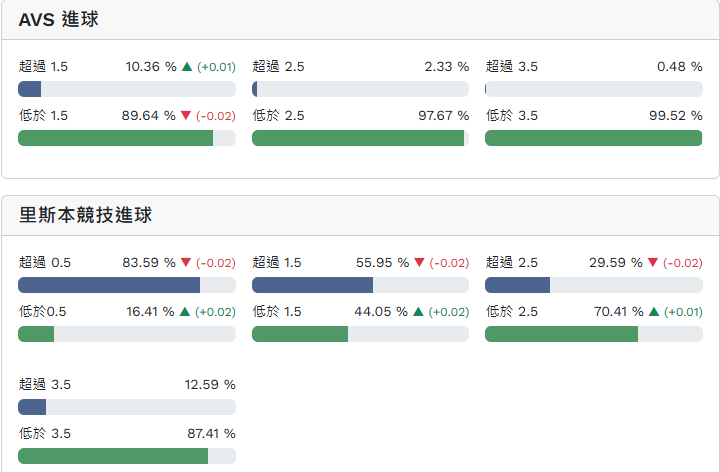The image size is (720, 472).
Task: Click the blue 12.59 % progress bar
Action: [32, 407]
